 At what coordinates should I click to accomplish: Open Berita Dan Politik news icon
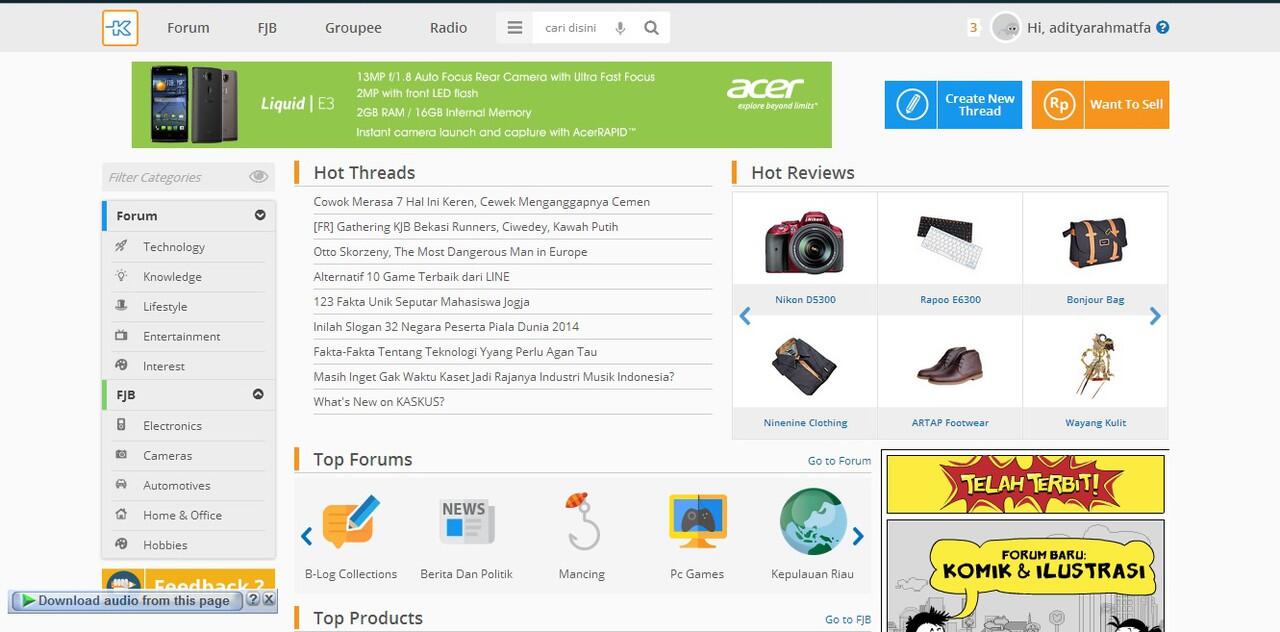tap(466, 521)
